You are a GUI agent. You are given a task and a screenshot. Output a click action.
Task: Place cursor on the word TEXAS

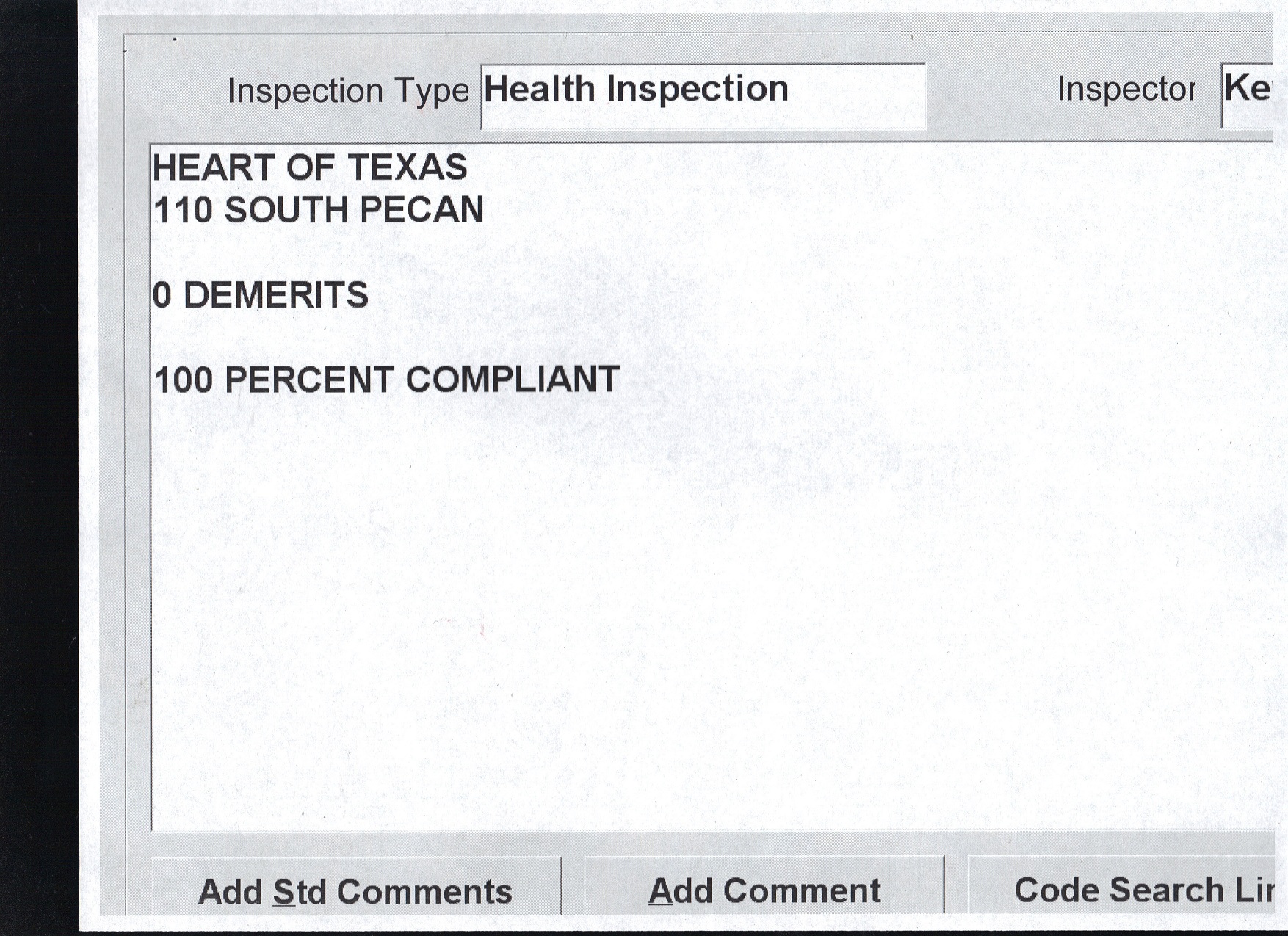point(407,167)
